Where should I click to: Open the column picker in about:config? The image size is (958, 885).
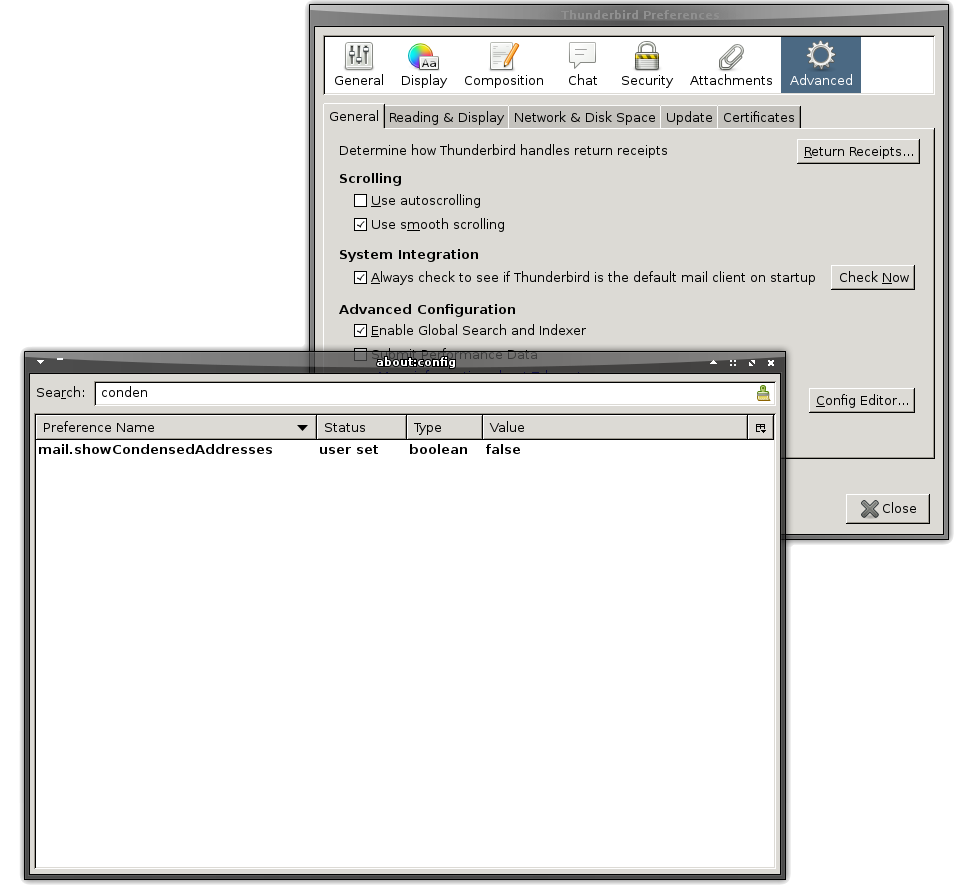click(761, 428)
